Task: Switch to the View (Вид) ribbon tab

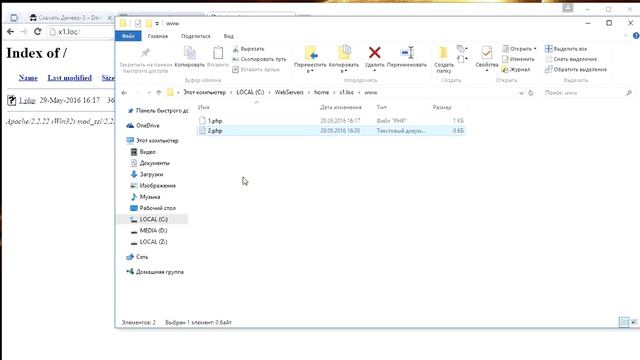Action: (229, 36)
